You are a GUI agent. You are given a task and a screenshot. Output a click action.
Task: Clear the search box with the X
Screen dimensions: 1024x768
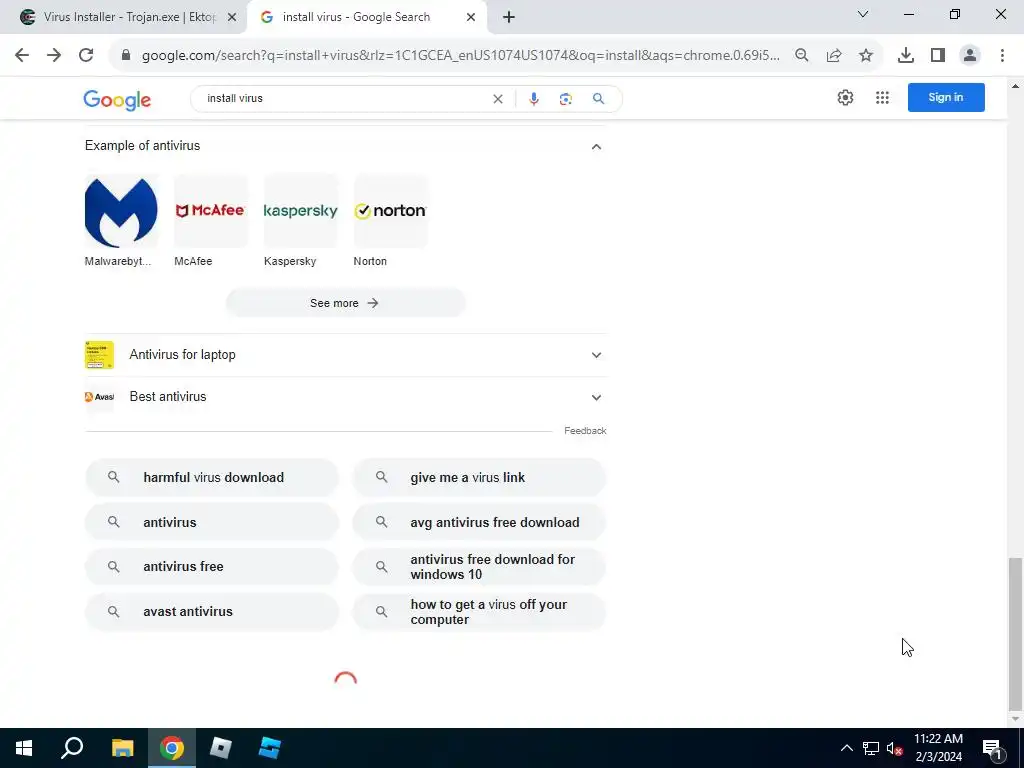498,99
